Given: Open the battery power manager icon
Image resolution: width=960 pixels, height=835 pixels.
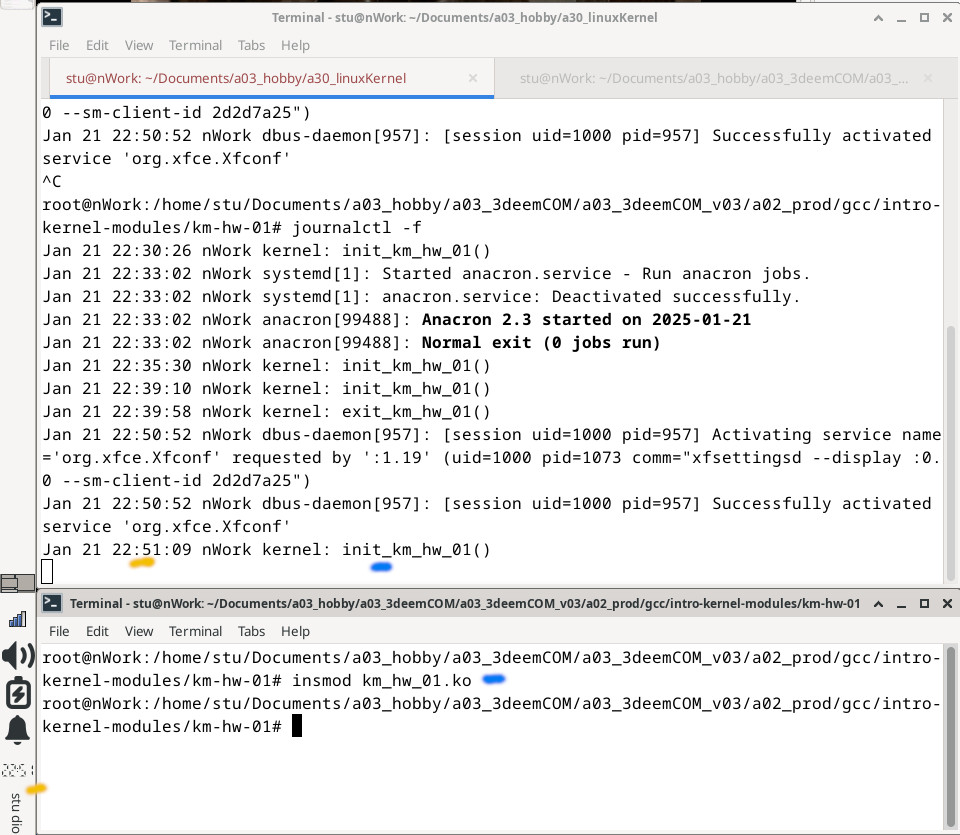Looking at the screenshot, I should [18, 693].
